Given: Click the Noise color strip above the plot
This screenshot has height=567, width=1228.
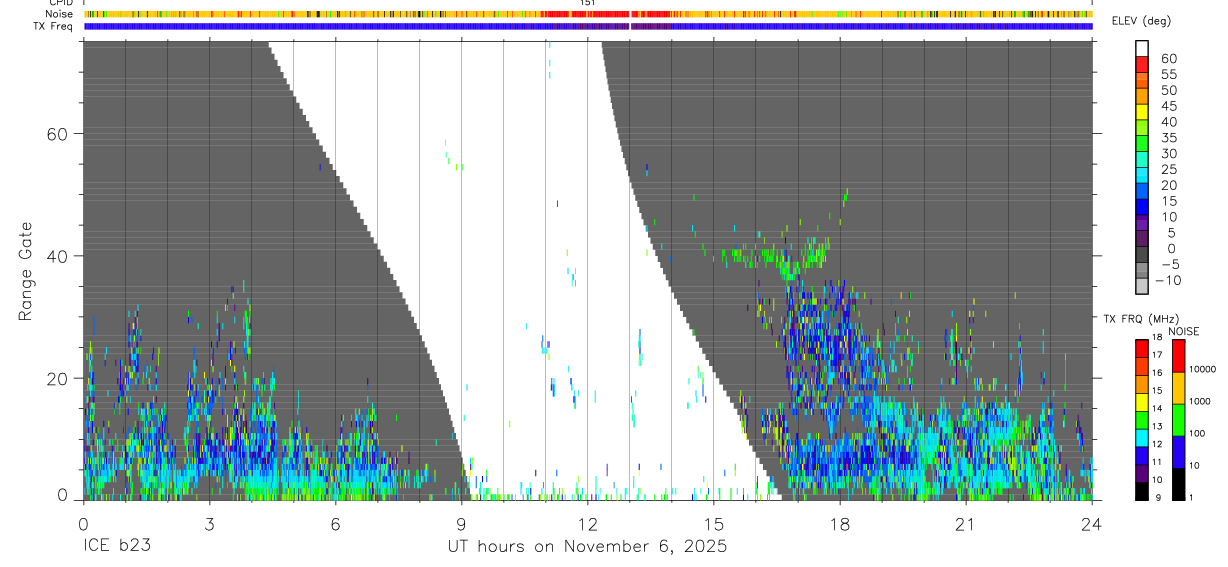Looking at the screenshot, I should (x=588, y=14).
